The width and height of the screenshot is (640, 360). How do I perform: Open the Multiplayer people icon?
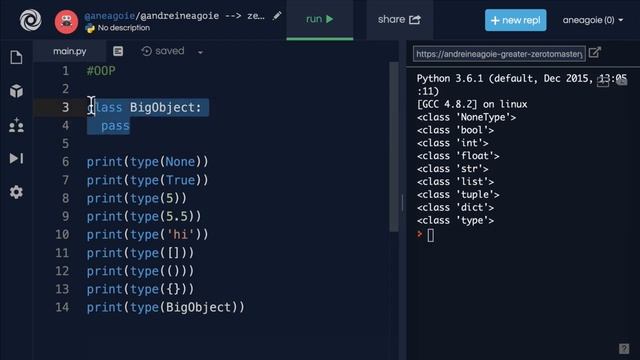[16, 125]
